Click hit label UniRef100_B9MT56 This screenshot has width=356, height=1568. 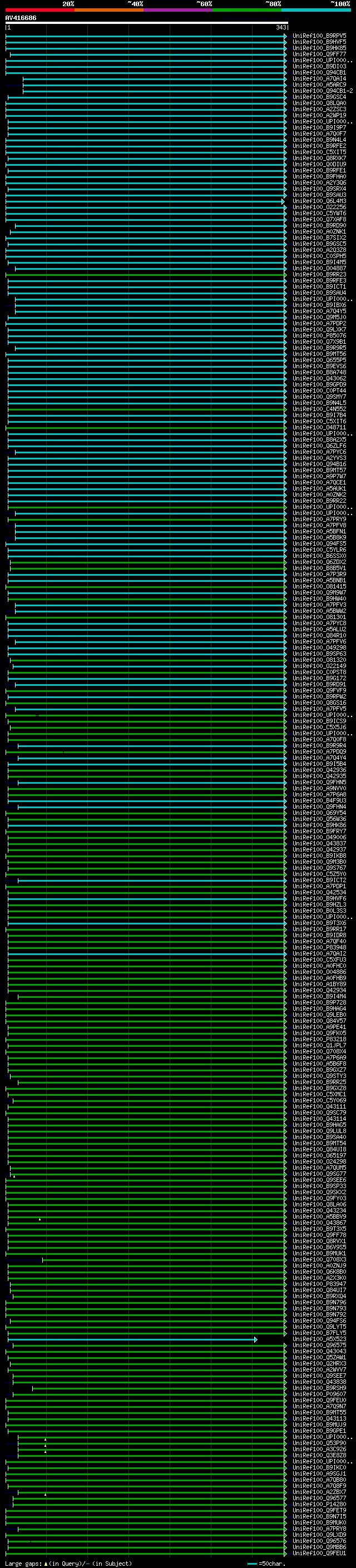319,354
